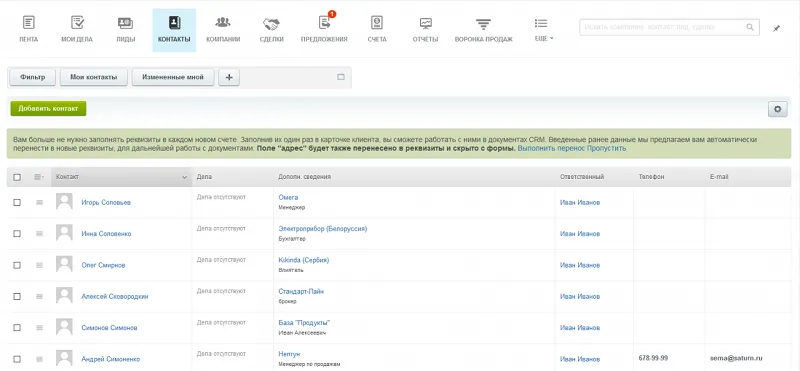Select the Измененные мной filter tab
Image resolution: width=800 pixels, height=371 pixels.
pos(173,77)
